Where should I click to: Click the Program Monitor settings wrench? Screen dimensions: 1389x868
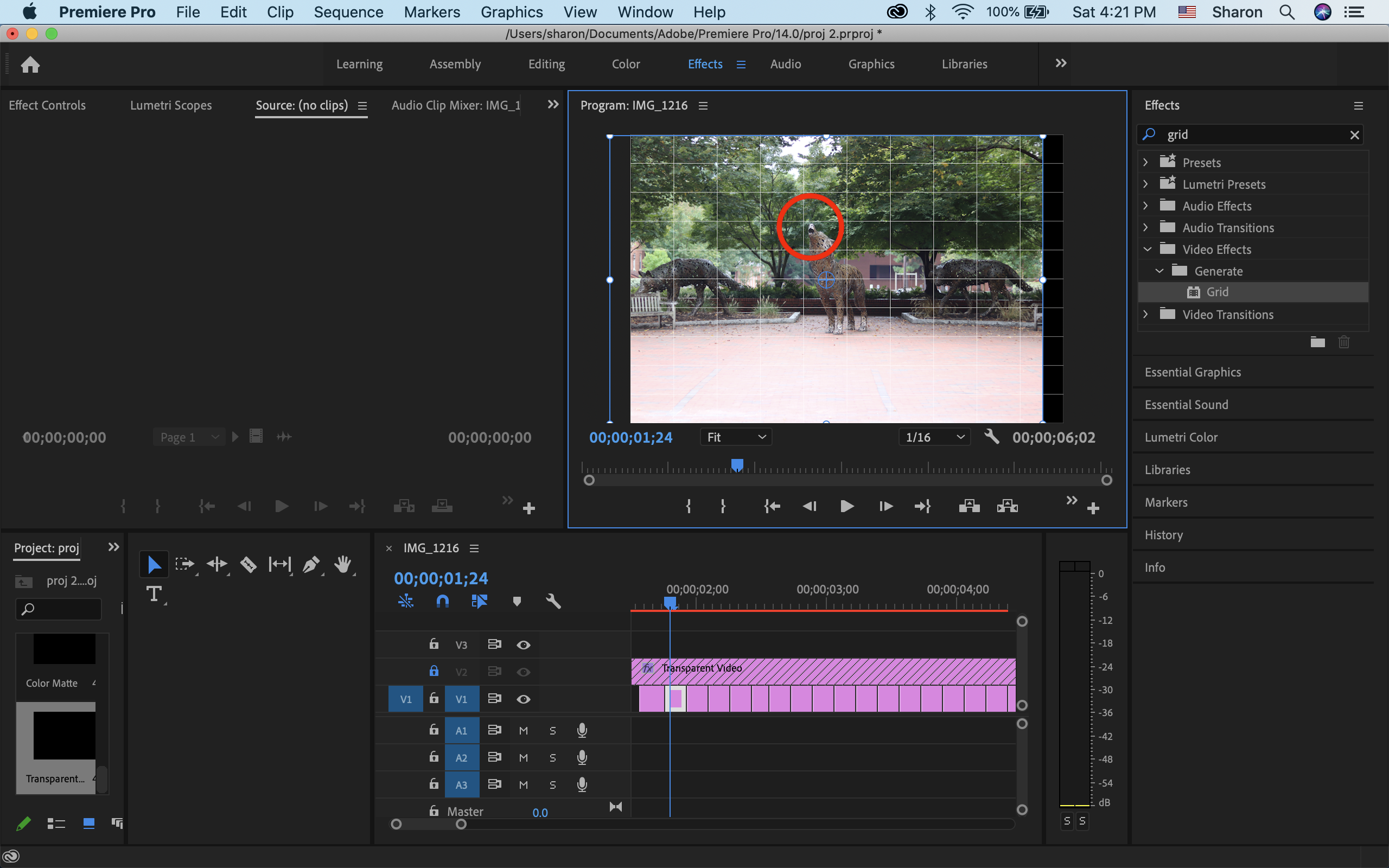(991, 437)
